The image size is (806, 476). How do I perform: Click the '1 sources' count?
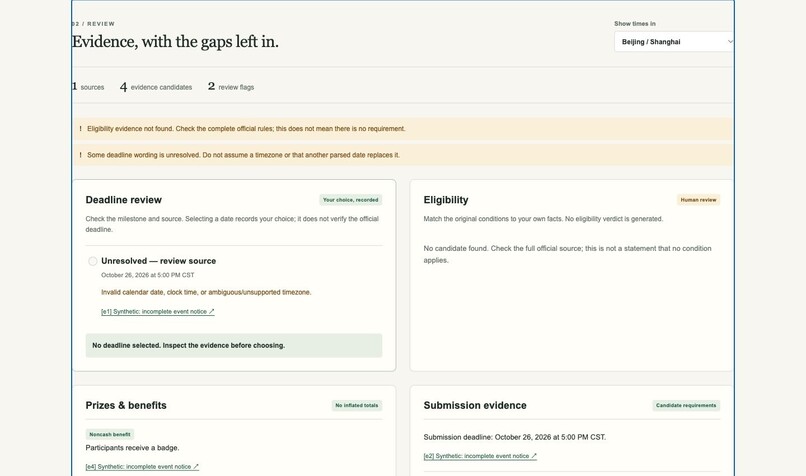point(88,87)
